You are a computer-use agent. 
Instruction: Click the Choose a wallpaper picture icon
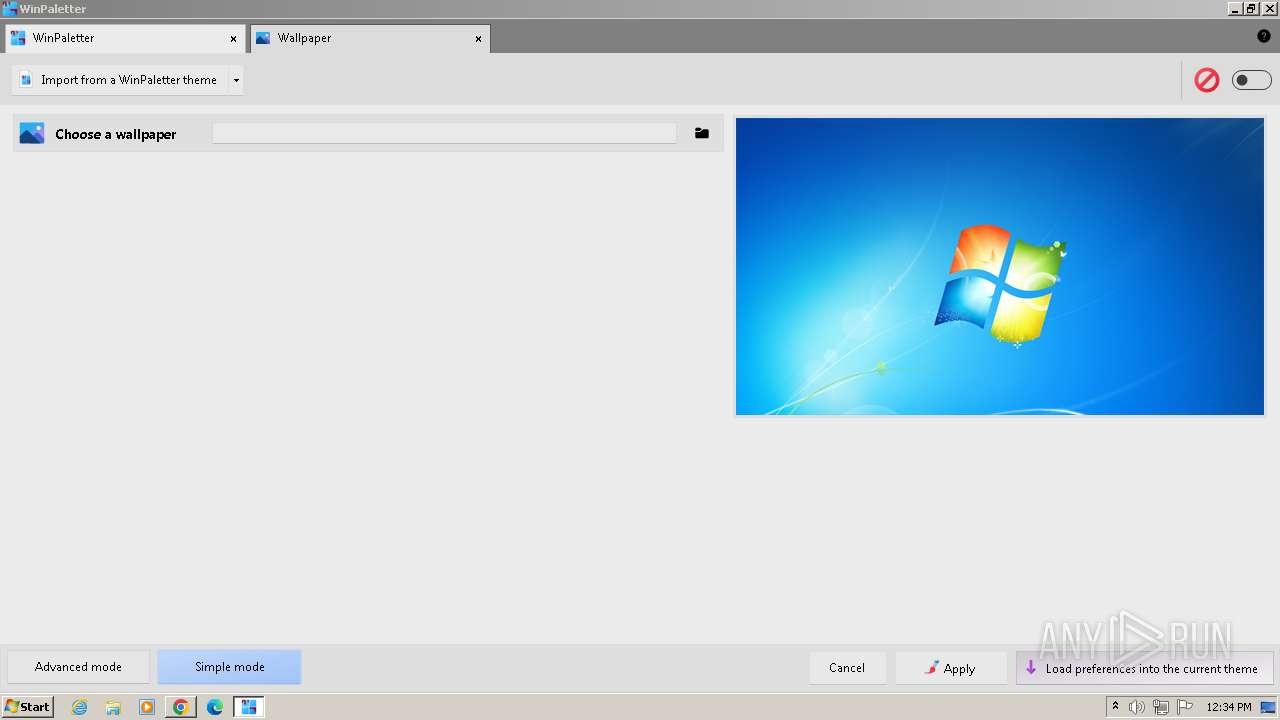pos(32,133)
